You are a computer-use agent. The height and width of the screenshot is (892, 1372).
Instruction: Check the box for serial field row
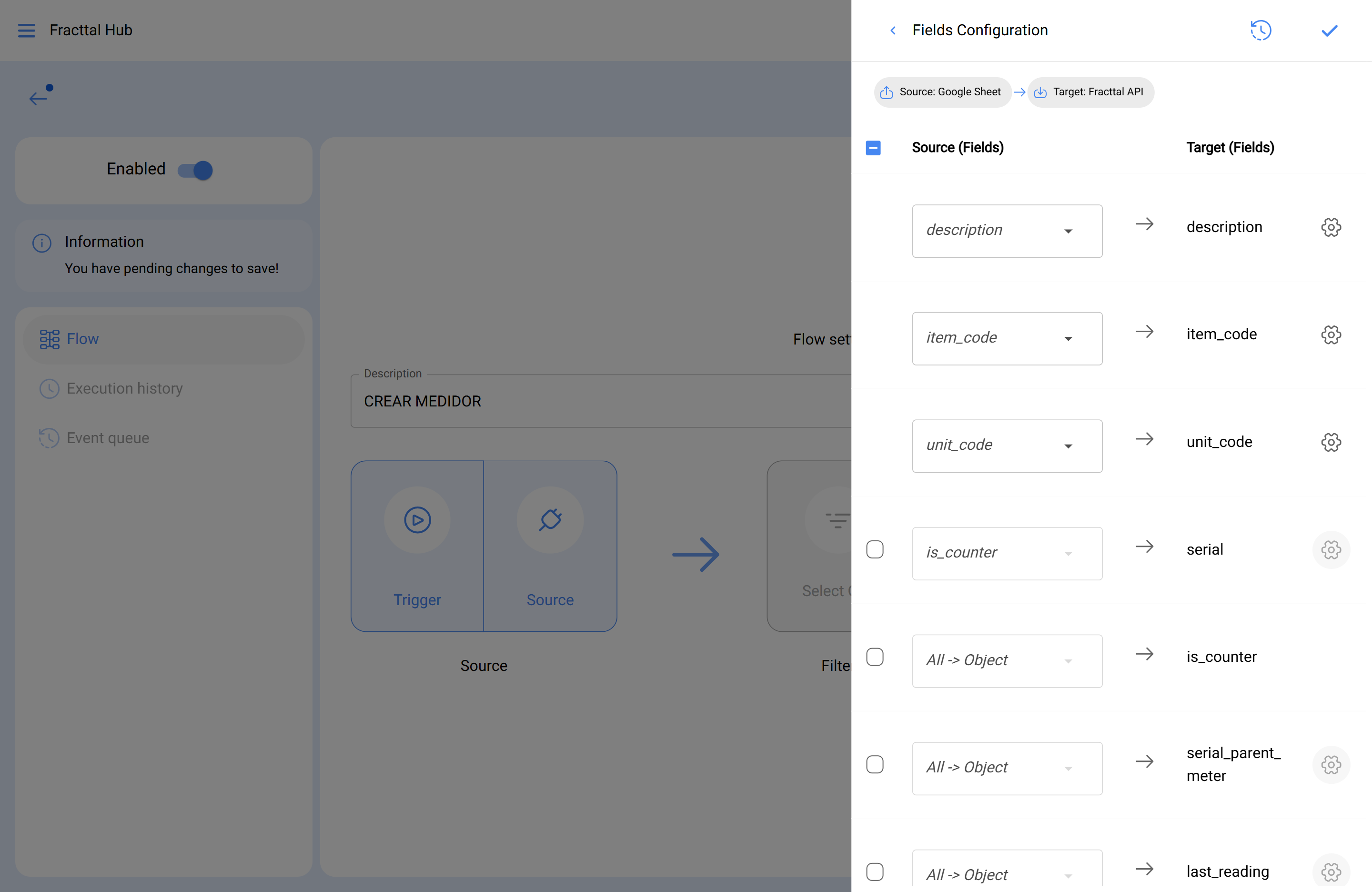coord(875,549)
